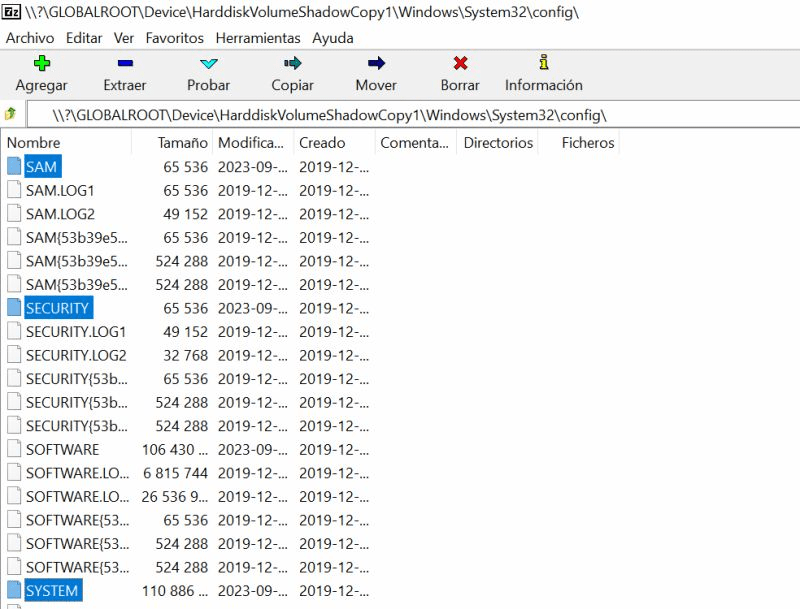
Task: Open the Archivo menu
Action: click(30, 38)
